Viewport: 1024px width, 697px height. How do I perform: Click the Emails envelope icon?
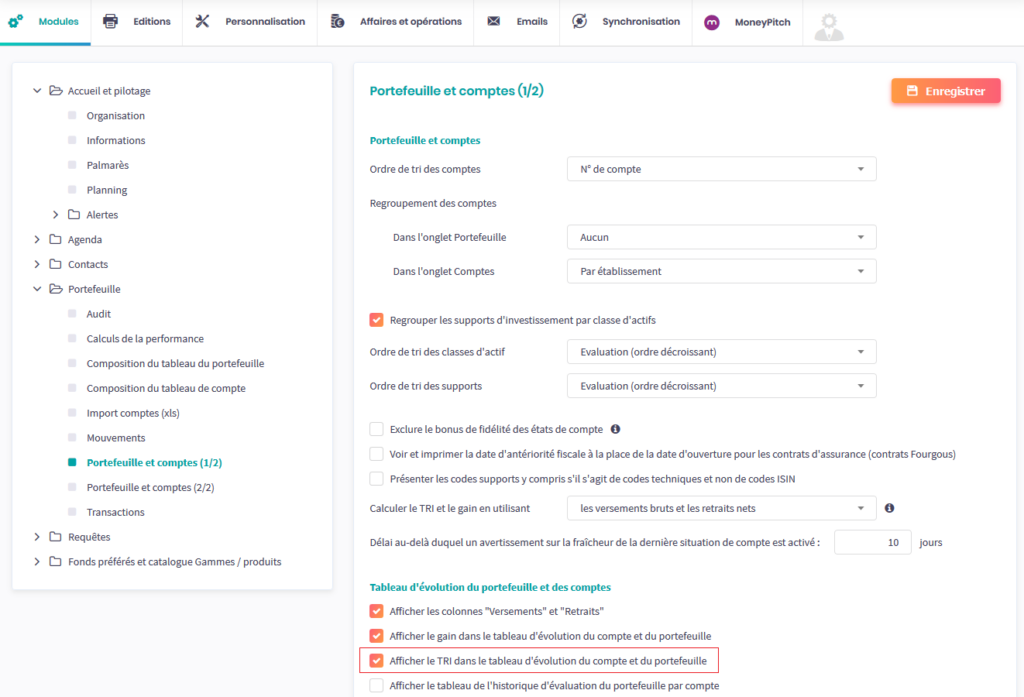[493, 22]
